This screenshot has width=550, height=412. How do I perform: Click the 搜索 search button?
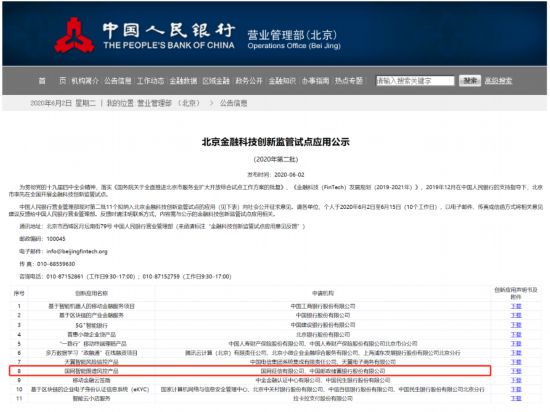coord(470,81)
